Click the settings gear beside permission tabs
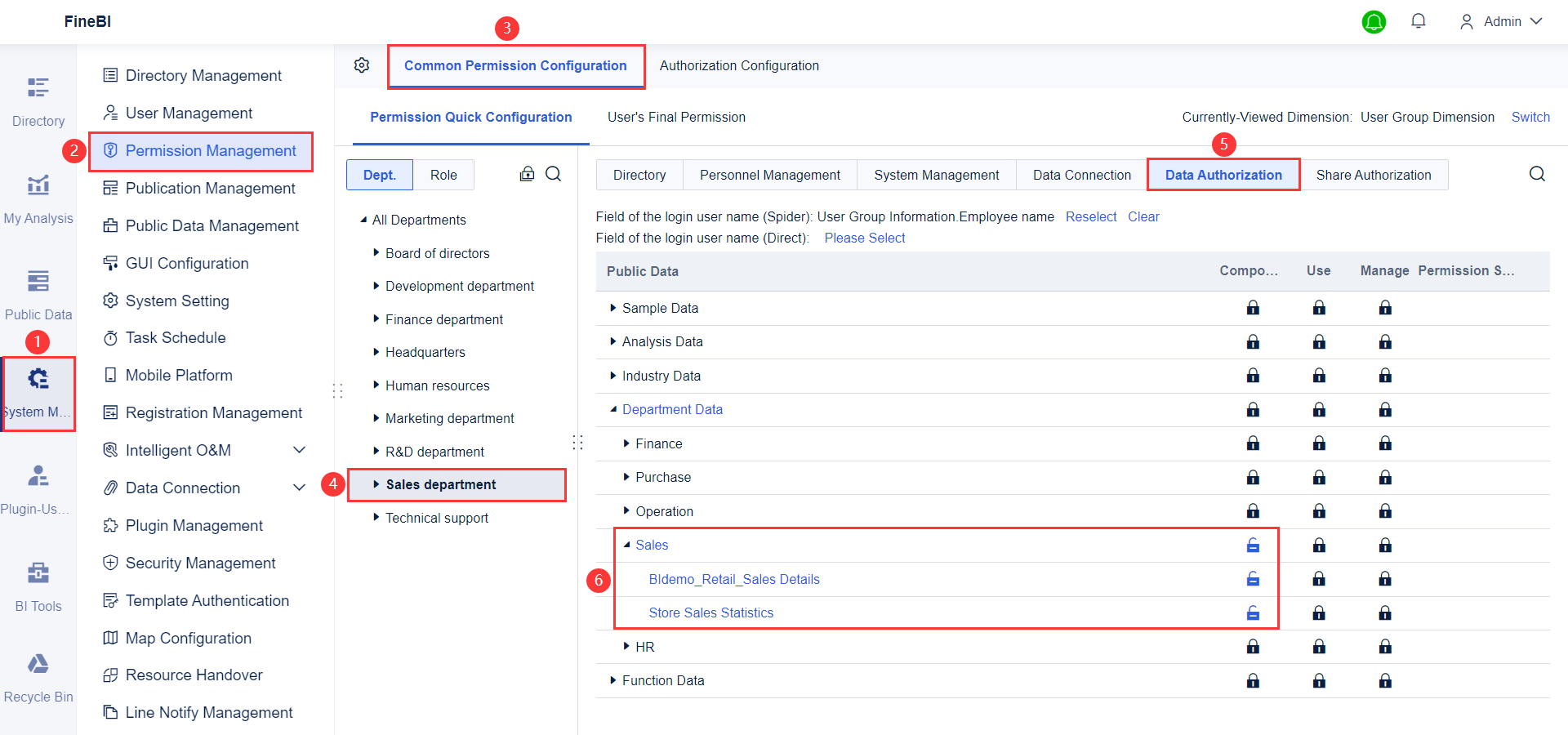This screenshot has height=735, width=1568. pos(362,65)
